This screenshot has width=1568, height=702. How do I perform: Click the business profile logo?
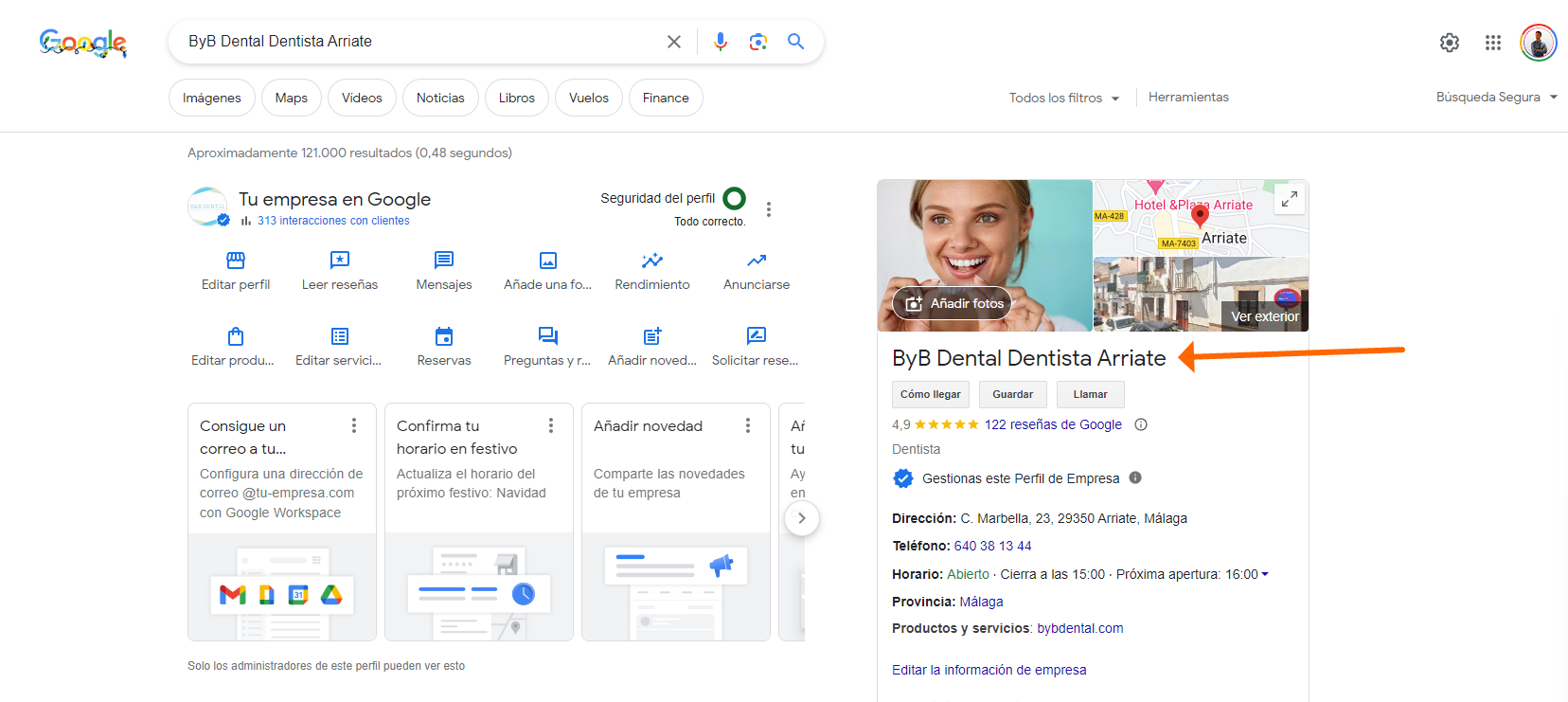(x=208, y=207)
